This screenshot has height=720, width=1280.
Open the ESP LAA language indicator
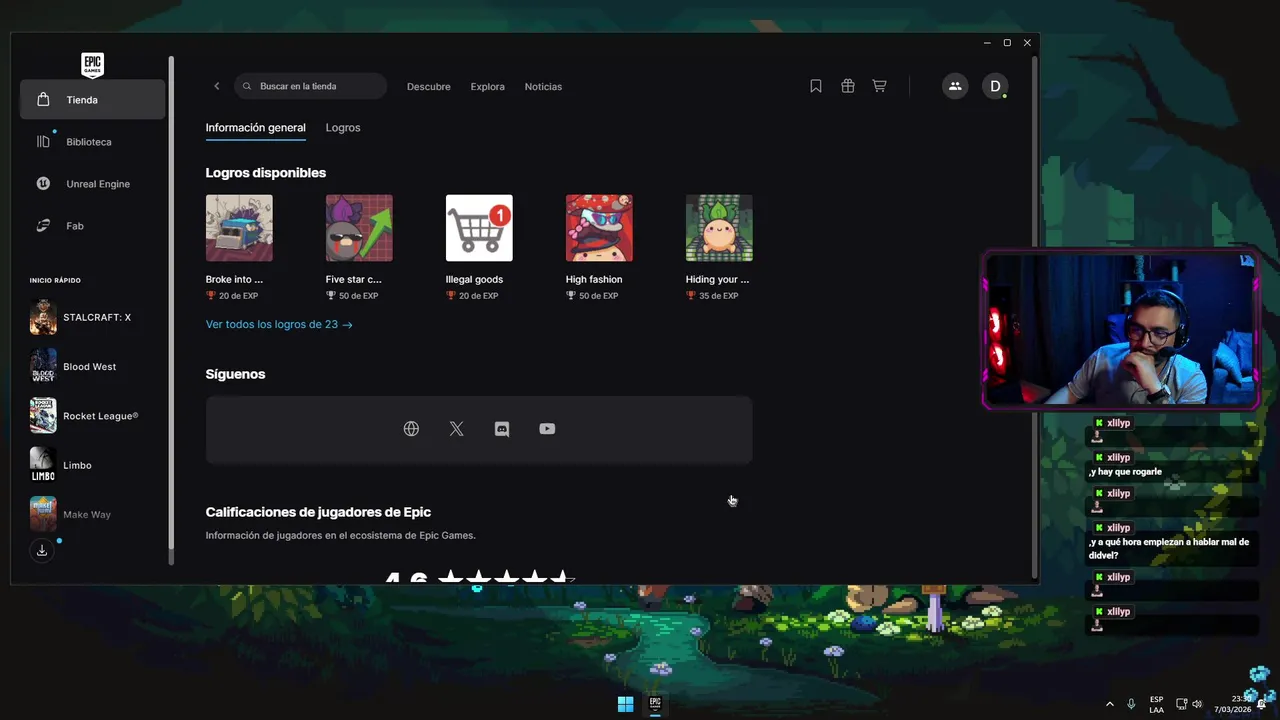[1156, 704]
